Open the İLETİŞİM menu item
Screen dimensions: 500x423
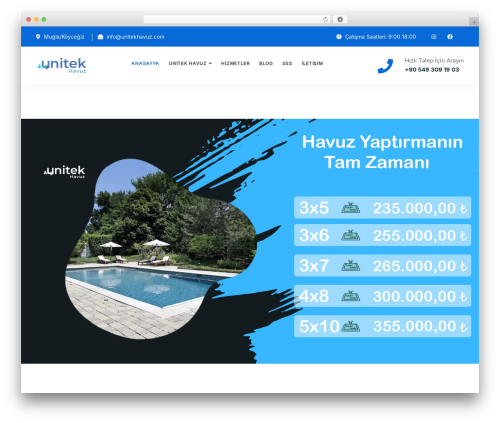point(312,63)
